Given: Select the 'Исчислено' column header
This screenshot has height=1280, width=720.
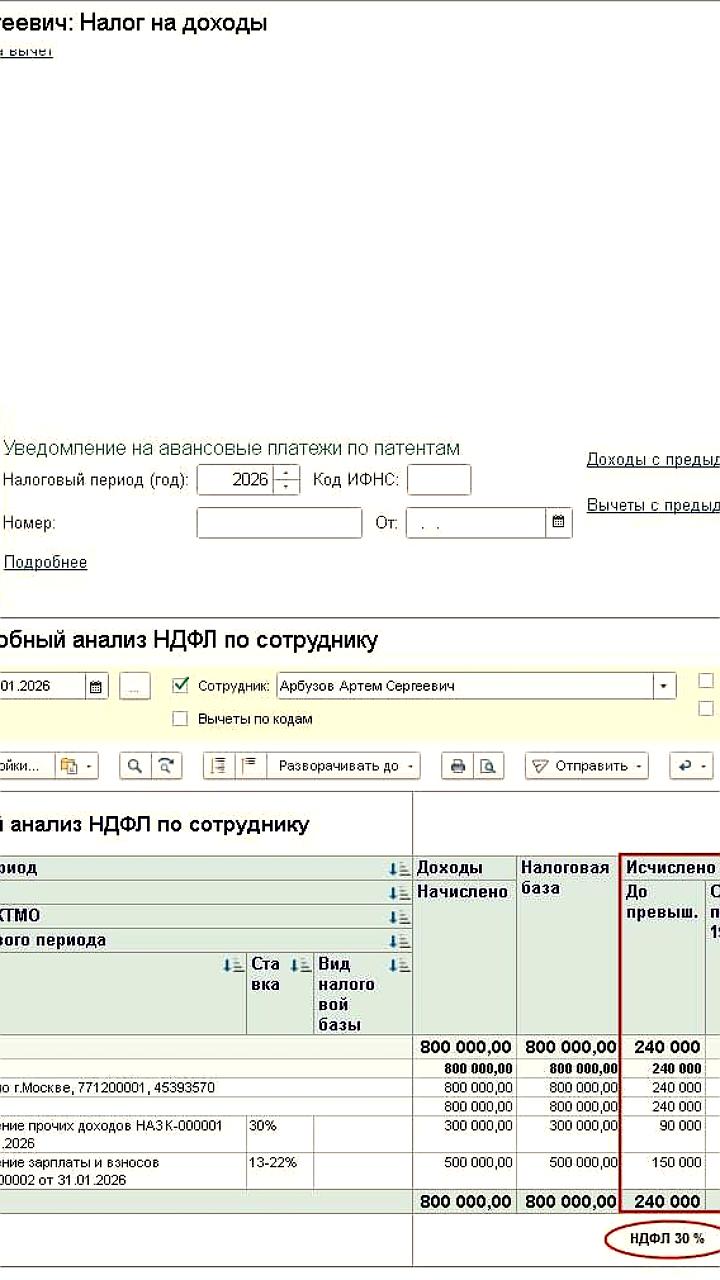Looking at the screenshot, I should point(670,868).
